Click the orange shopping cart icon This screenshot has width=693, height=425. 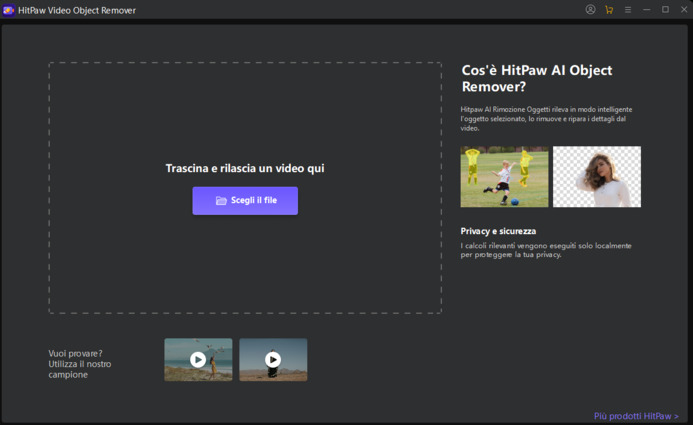(x=609, y=10)
